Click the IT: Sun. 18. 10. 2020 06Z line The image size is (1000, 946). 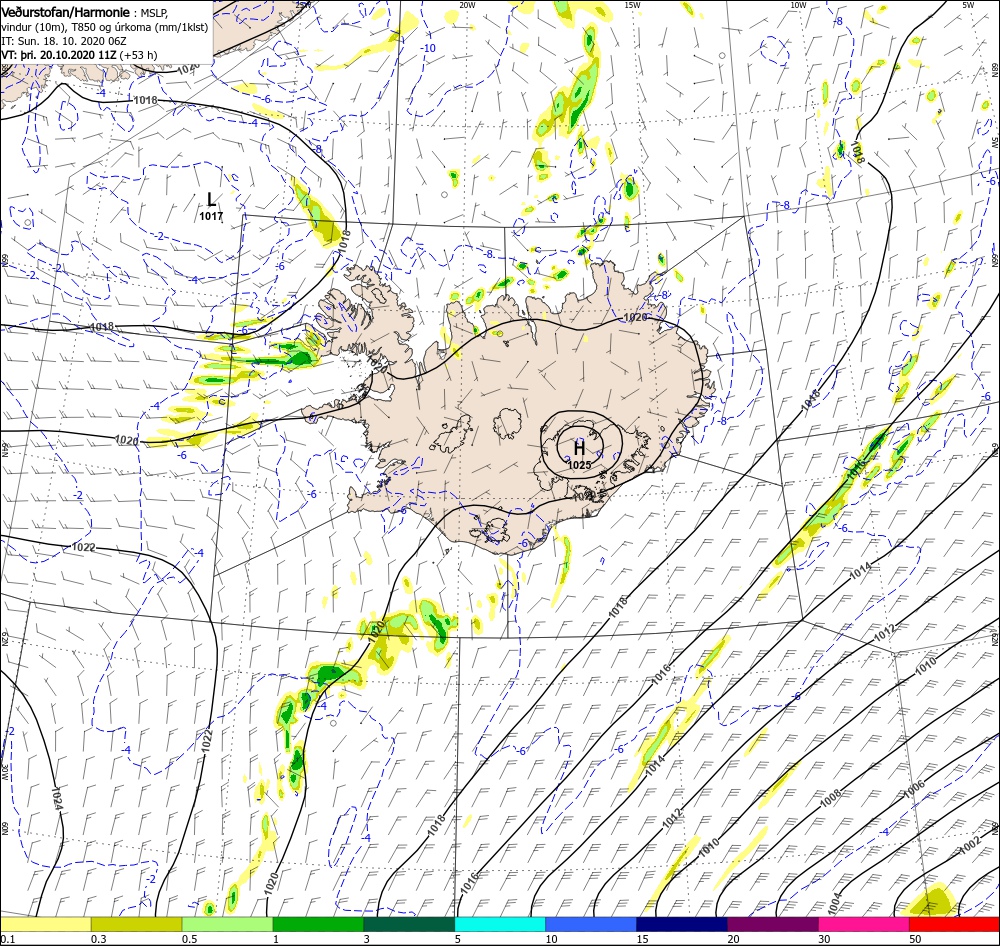click(64, 41)
